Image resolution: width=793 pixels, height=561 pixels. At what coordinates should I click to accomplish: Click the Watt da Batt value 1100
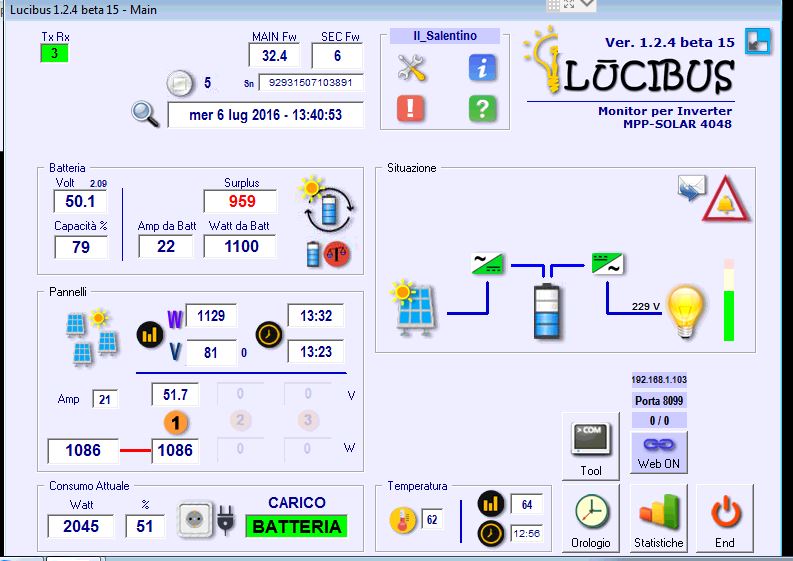click(241, 247)
